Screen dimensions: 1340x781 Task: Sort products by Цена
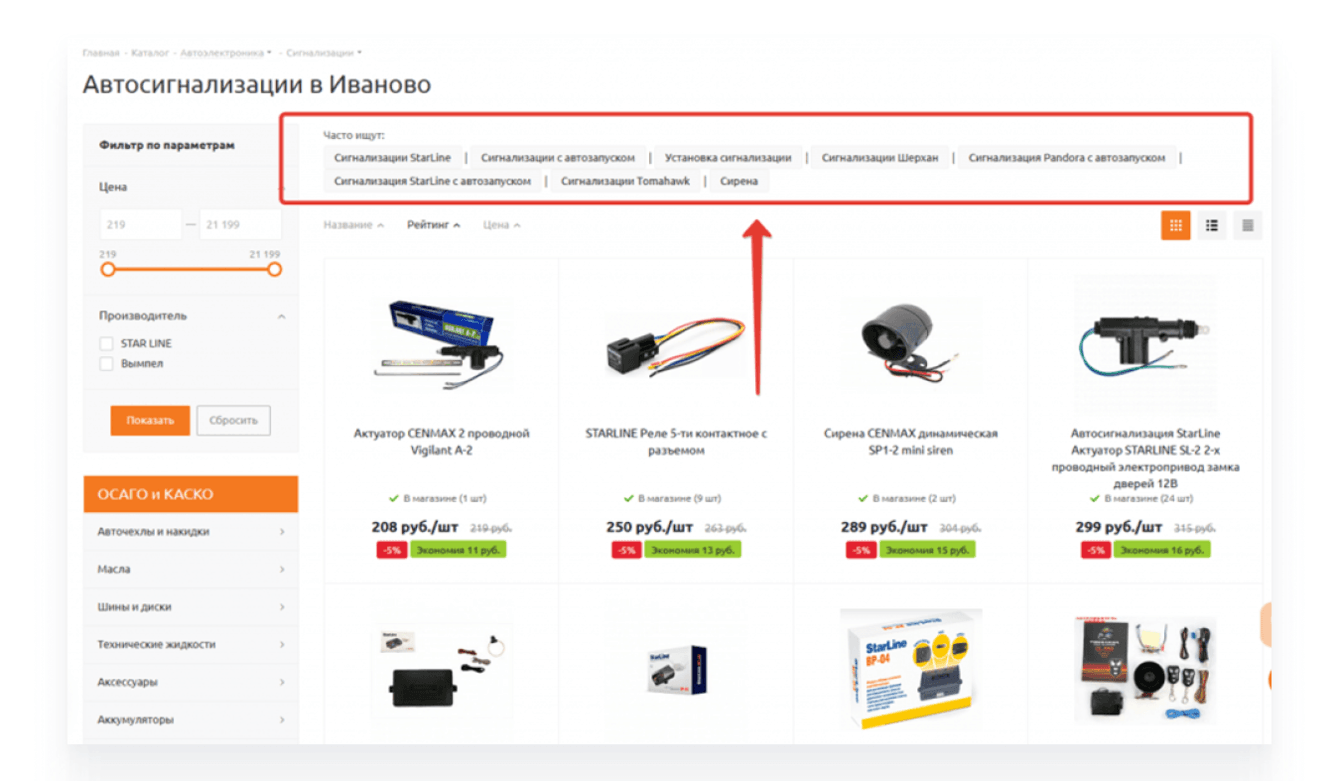(501, 225)
